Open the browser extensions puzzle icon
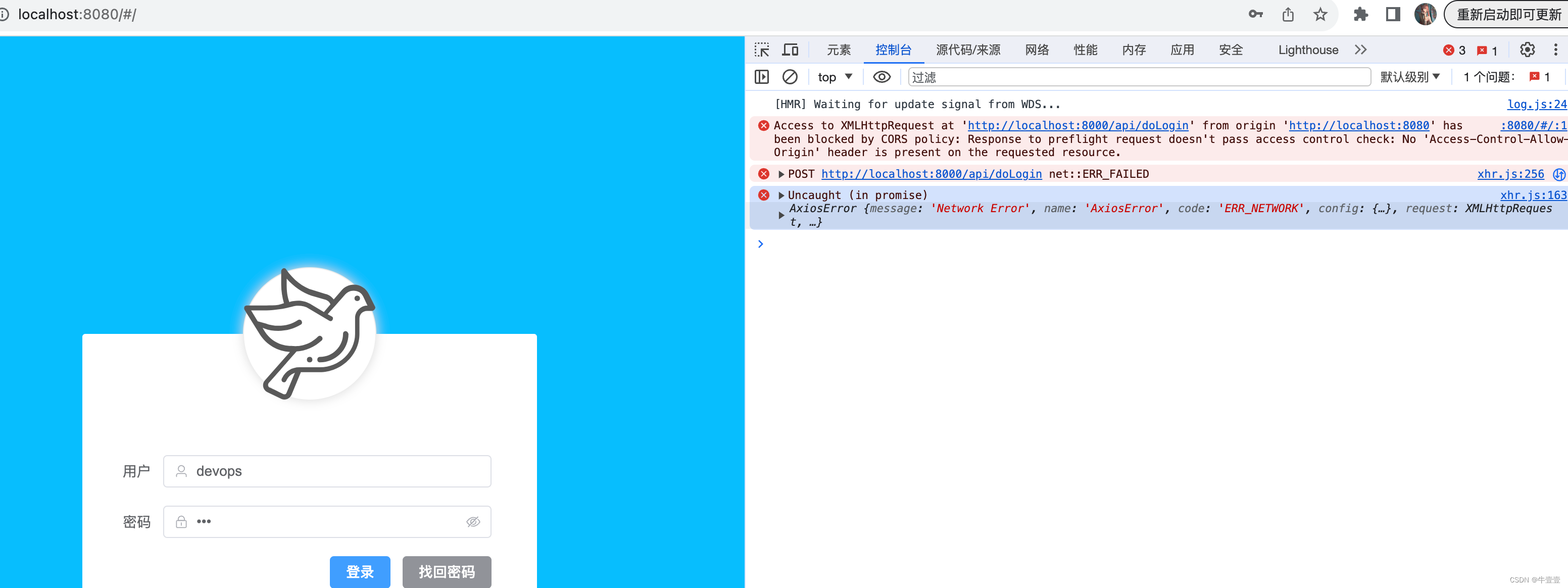Image resolution: width=1568 pixels, height=588 pixels. 1360,15
